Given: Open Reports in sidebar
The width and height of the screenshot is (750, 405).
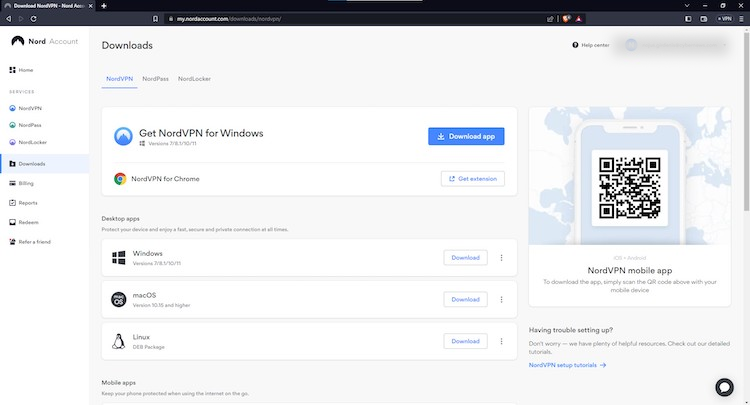Looking at the screenshot, I should pyautogui.click(x=23, y=203).
